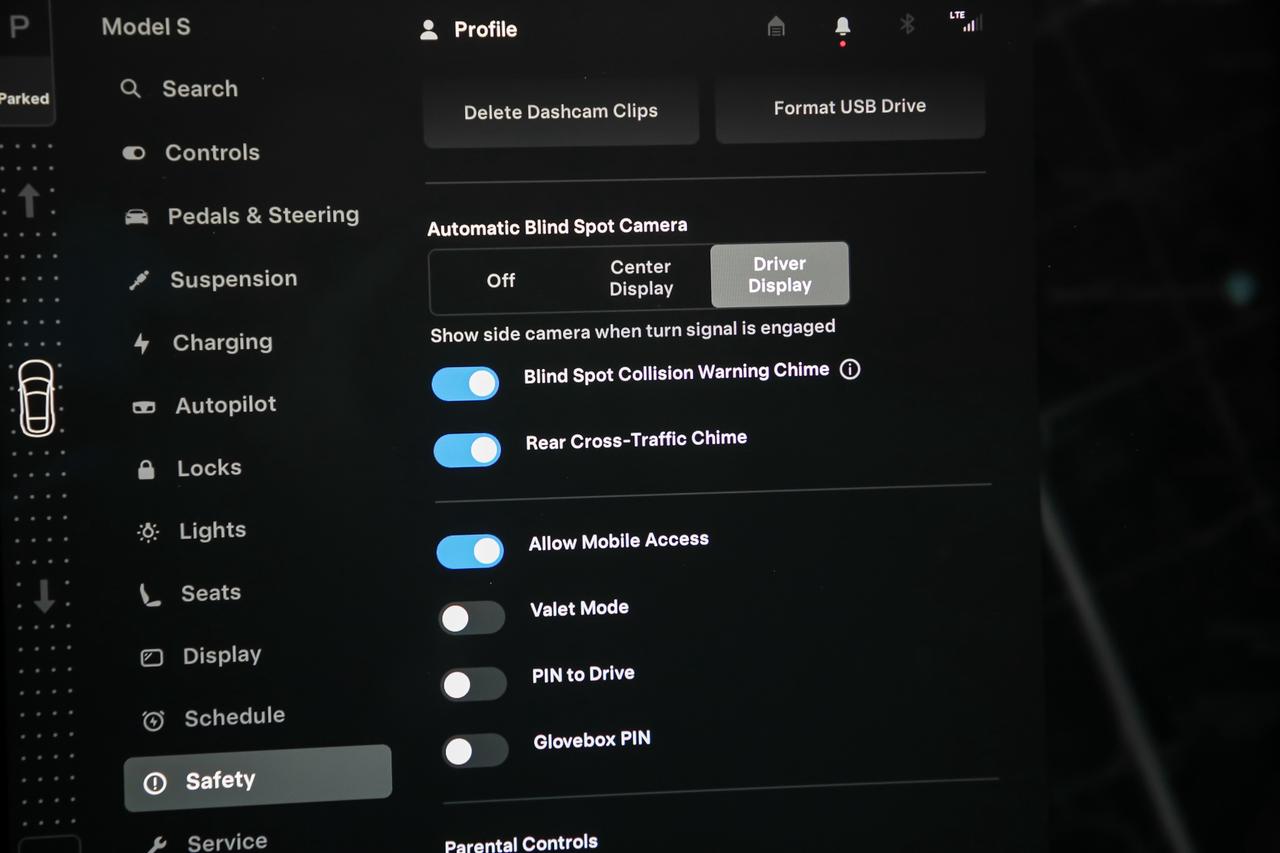Tap the info icon beside Blind Spot Chime
Screen dimensions: 1280x853
click(850, 370)
